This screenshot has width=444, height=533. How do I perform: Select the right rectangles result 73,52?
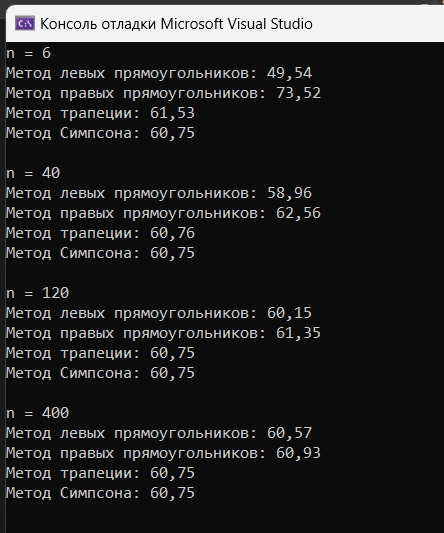298,93
